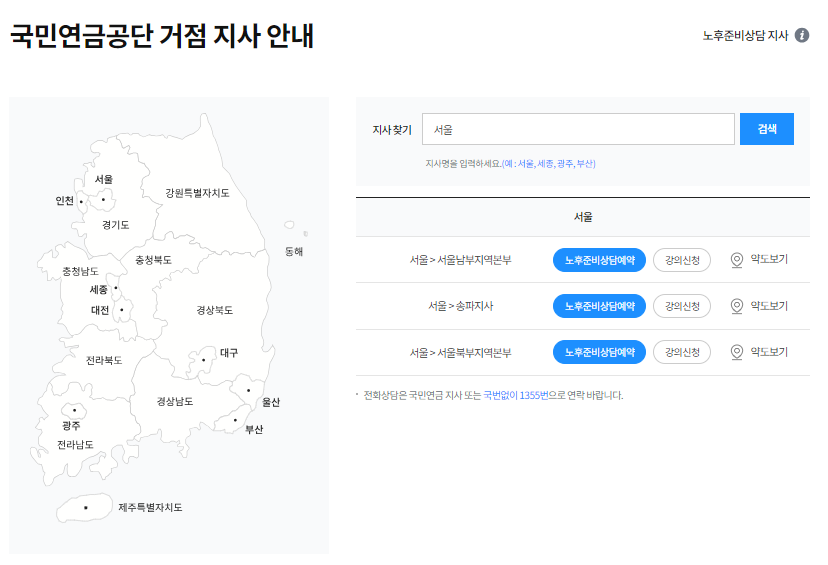Select 경기도 region on the map
Image resolution: width=828 pixels, height=565 pixels.
[x=116, y=225]
